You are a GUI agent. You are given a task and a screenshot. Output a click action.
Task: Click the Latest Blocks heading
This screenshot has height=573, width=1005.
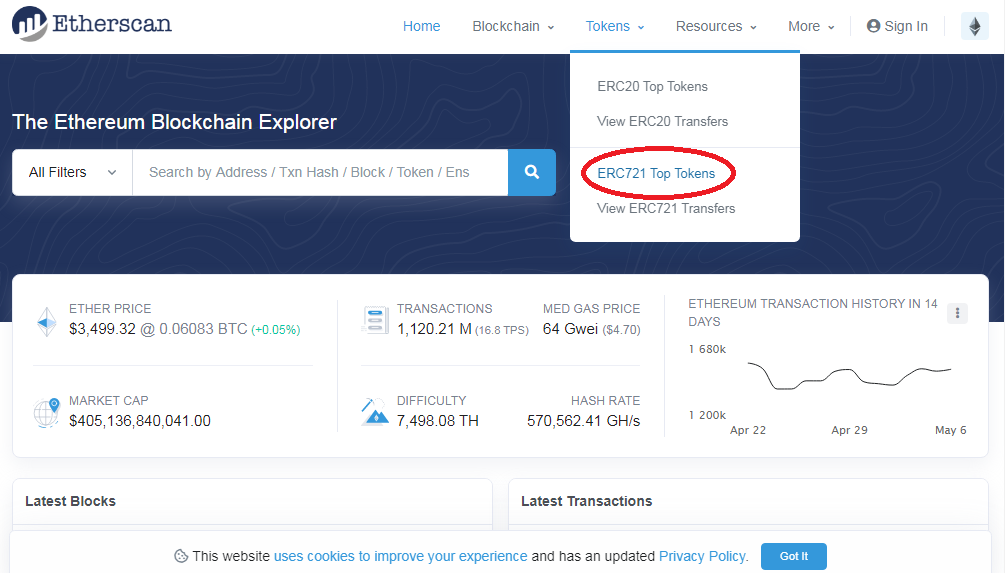71,501
